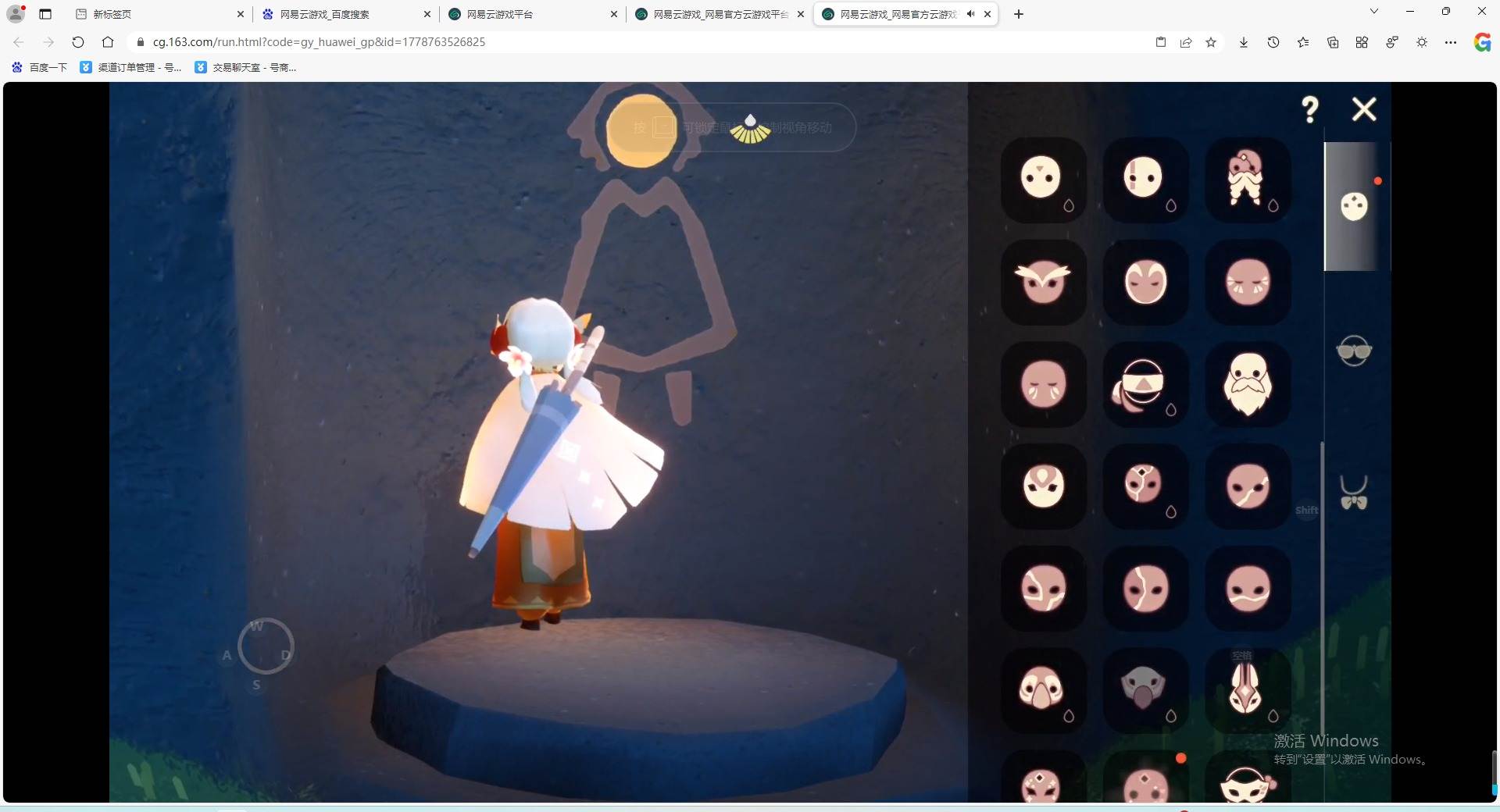The image size is (1500, 812).
Task: Click the WASD movement joystick
Action: coord(266,646)
